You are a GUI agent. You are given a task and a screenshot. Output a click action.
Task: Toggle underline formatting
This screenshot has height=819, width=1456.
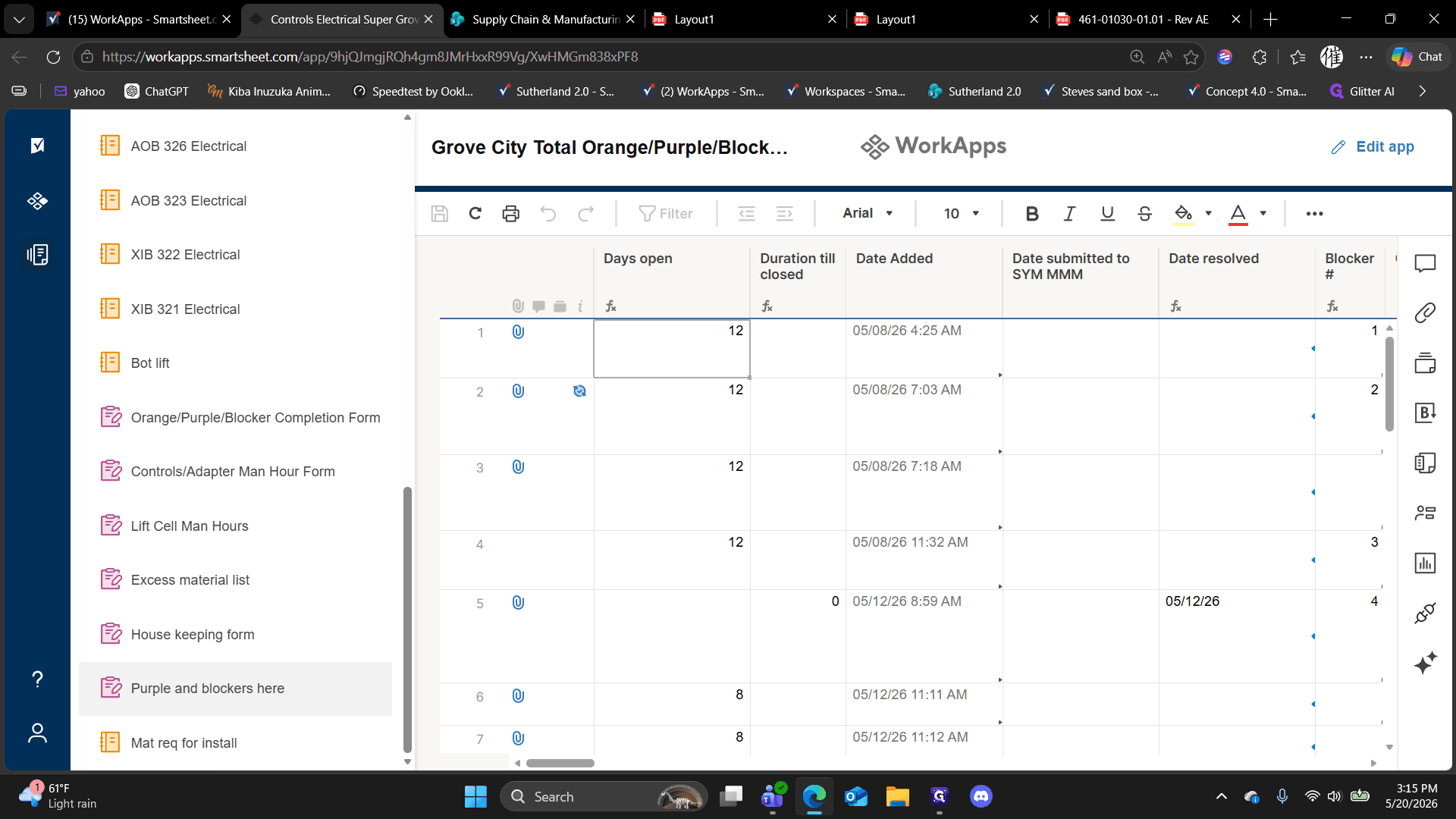(x=1107, y=214)
